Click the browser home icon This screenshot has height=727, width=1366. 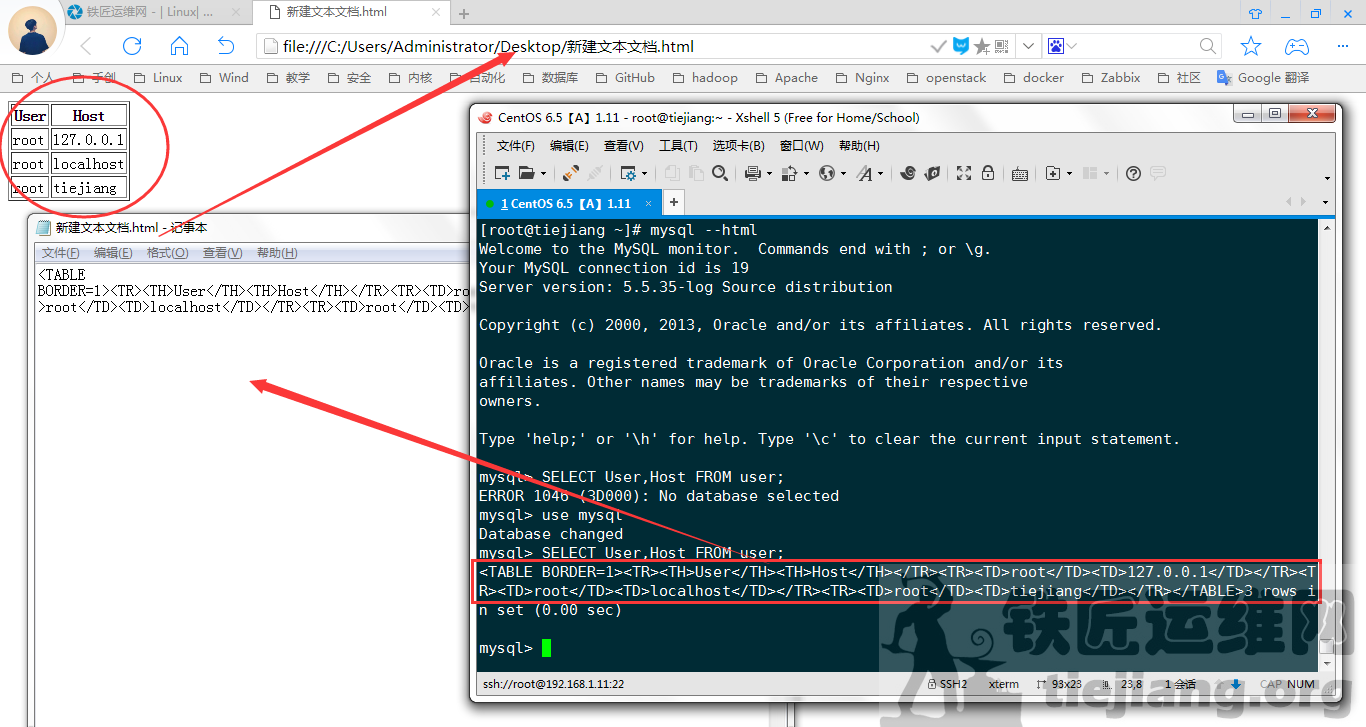[x=179, y=46]
